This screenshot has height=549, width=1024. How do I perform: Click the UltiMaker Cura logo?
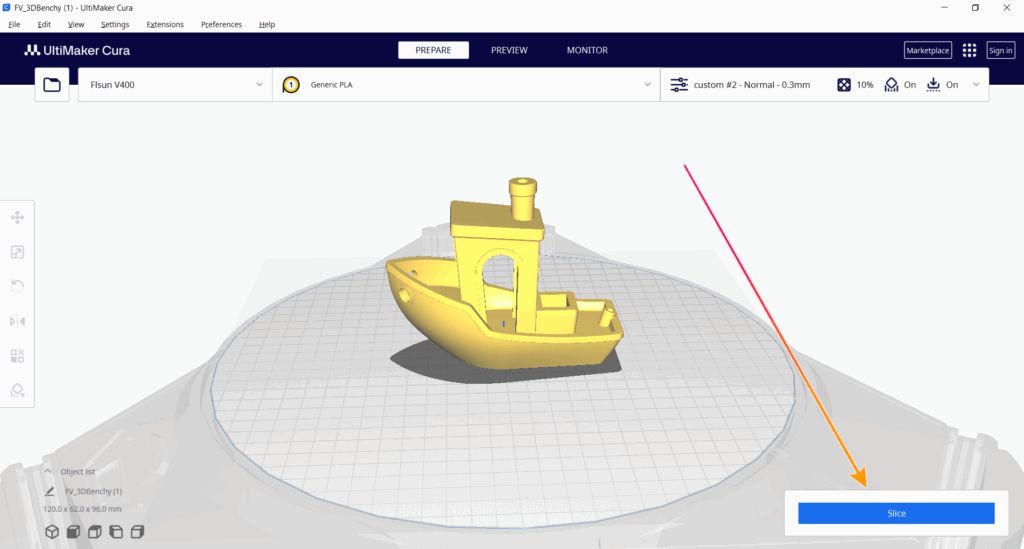(x=77, y=50)
